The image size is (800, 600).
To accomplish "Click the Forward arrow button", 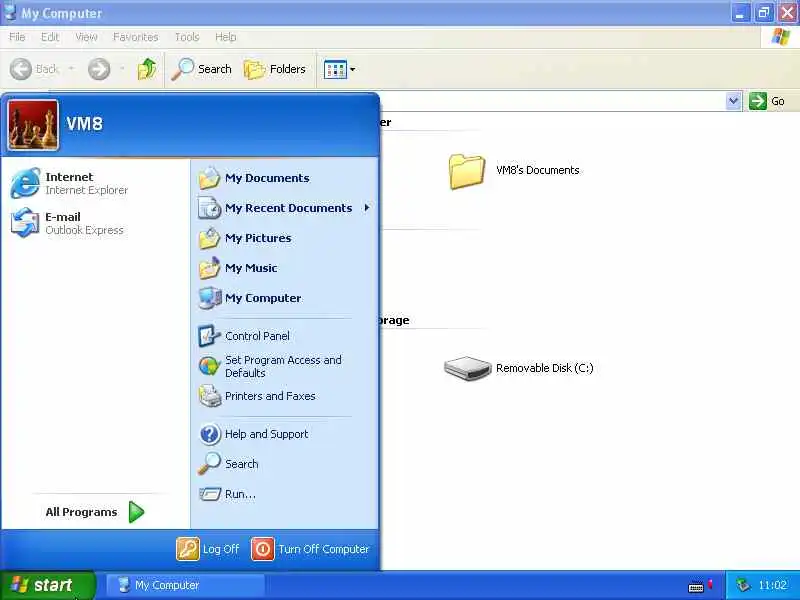I will point(98,69).
